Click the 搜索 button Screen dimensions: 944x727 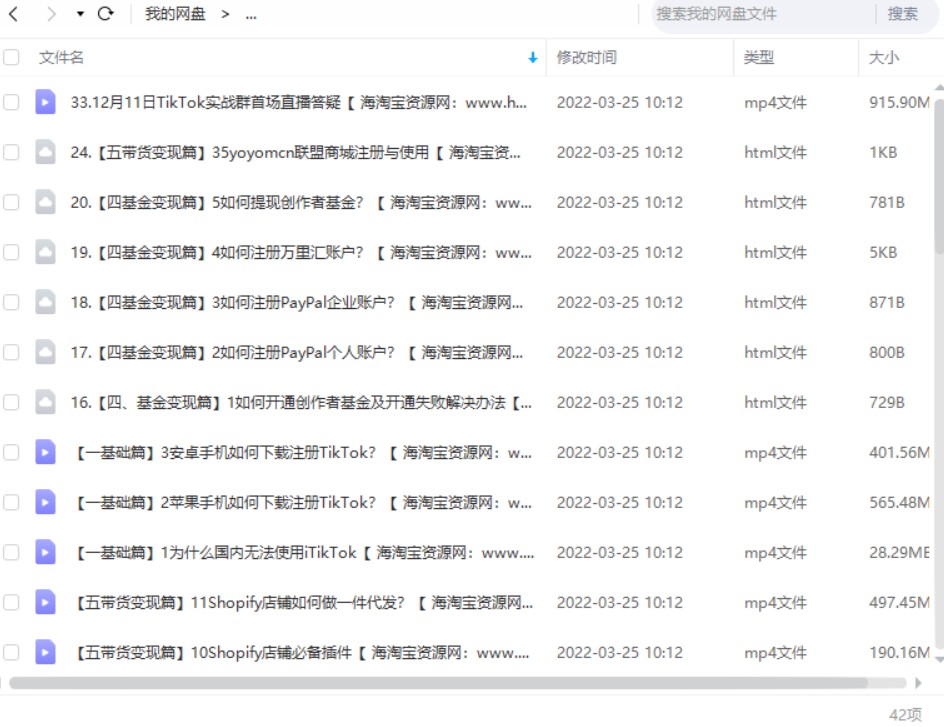pos(902,14)
